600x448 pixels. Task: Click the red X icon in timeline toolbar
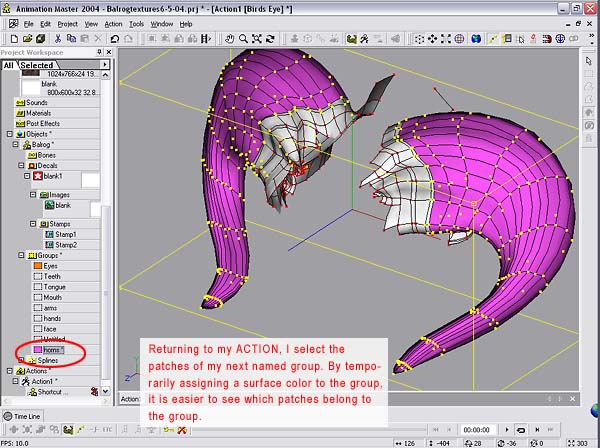pos(182,429)
